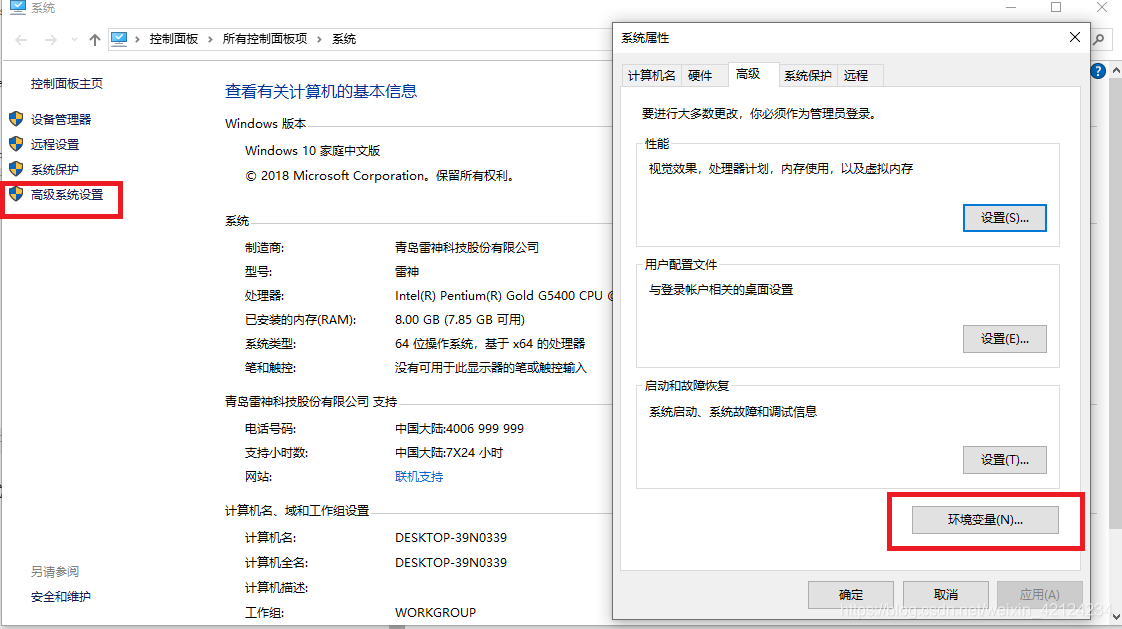This screenshot has width=1122, height=629.
Task: Open user profiles 设置(E)... button
Action: [1005, 339]
